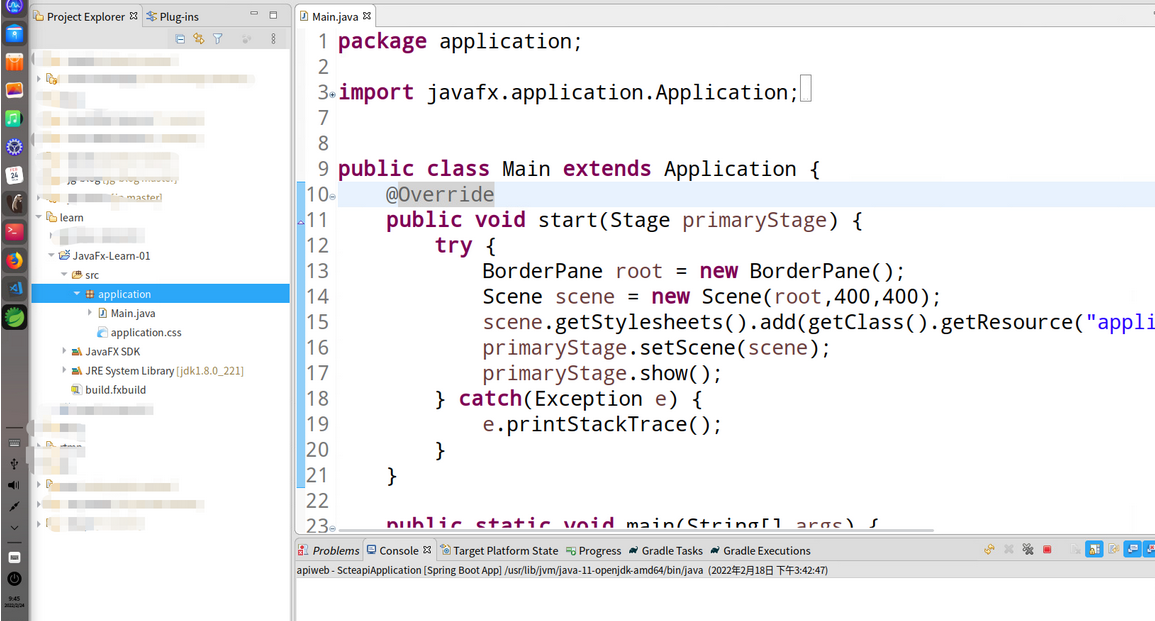
Task: Click the collapsed imports placeholder box
Action: [x=805, y=88]
